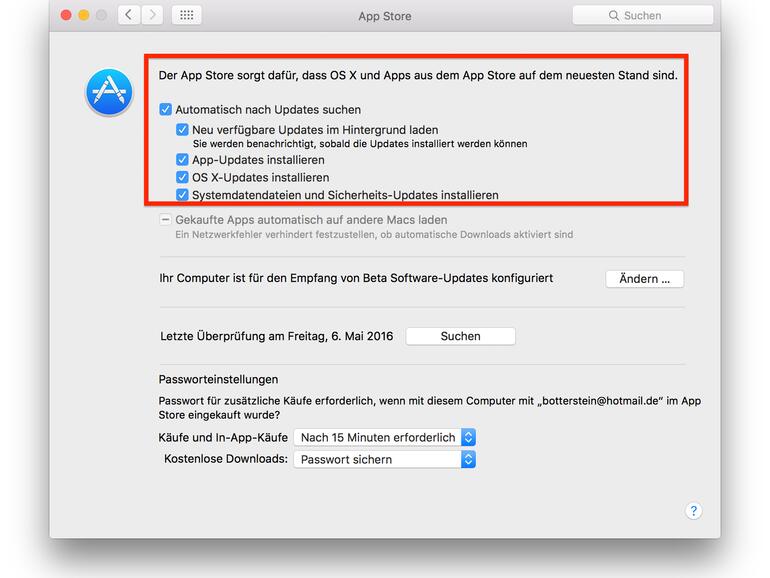Minimize window with yellow button
The width and height of the screenshot is (770, 578).
point(84,15)
